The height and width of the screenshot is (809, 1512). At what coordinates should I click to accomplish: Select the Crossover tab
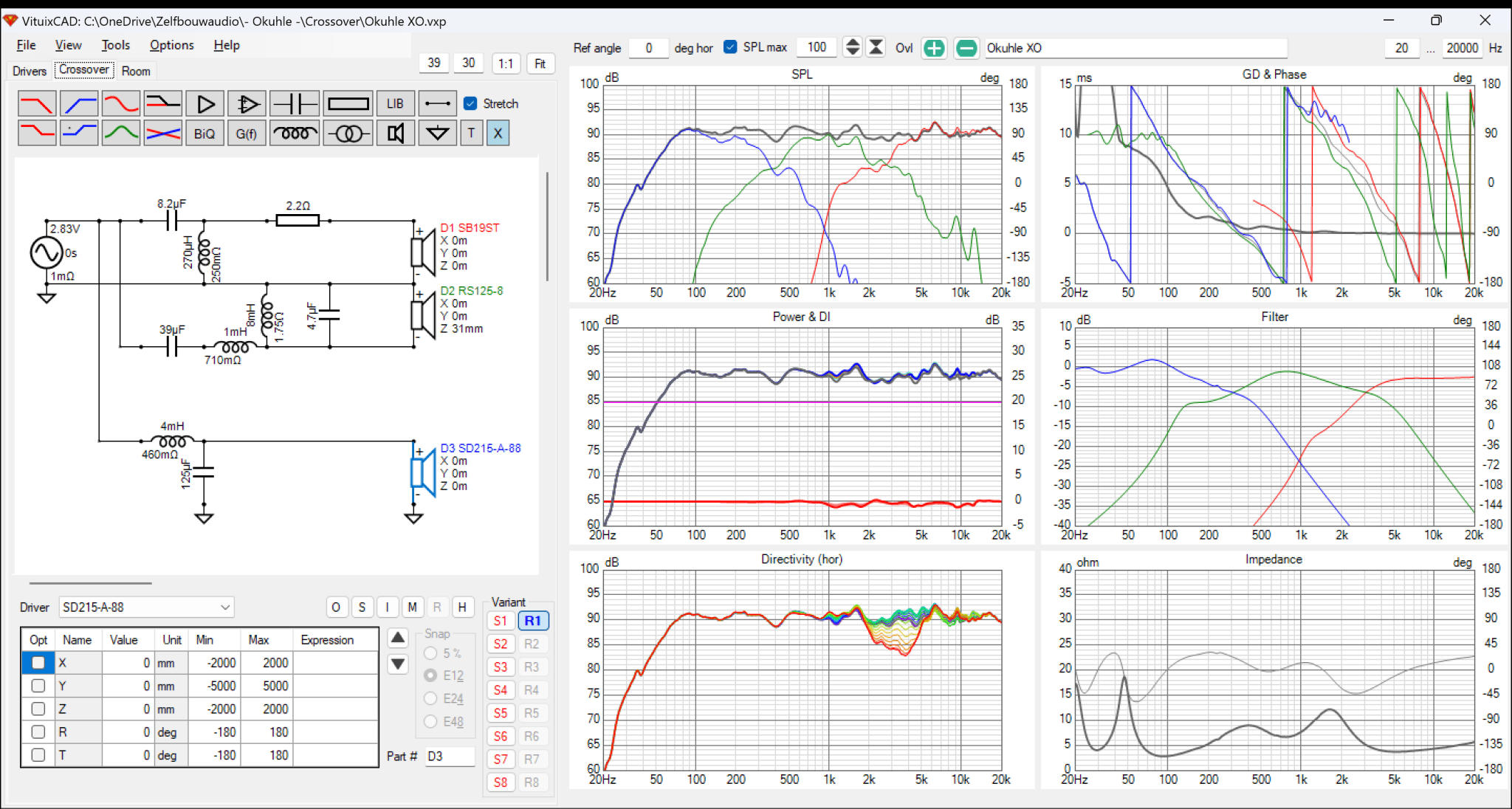click(x=84, y=70)
